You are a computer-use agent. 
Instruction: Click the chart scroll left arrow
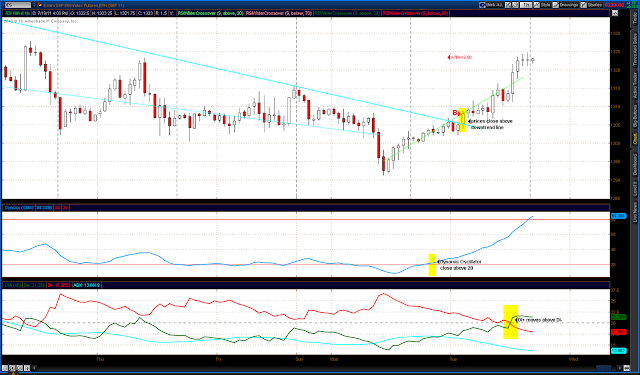[34, 368]
